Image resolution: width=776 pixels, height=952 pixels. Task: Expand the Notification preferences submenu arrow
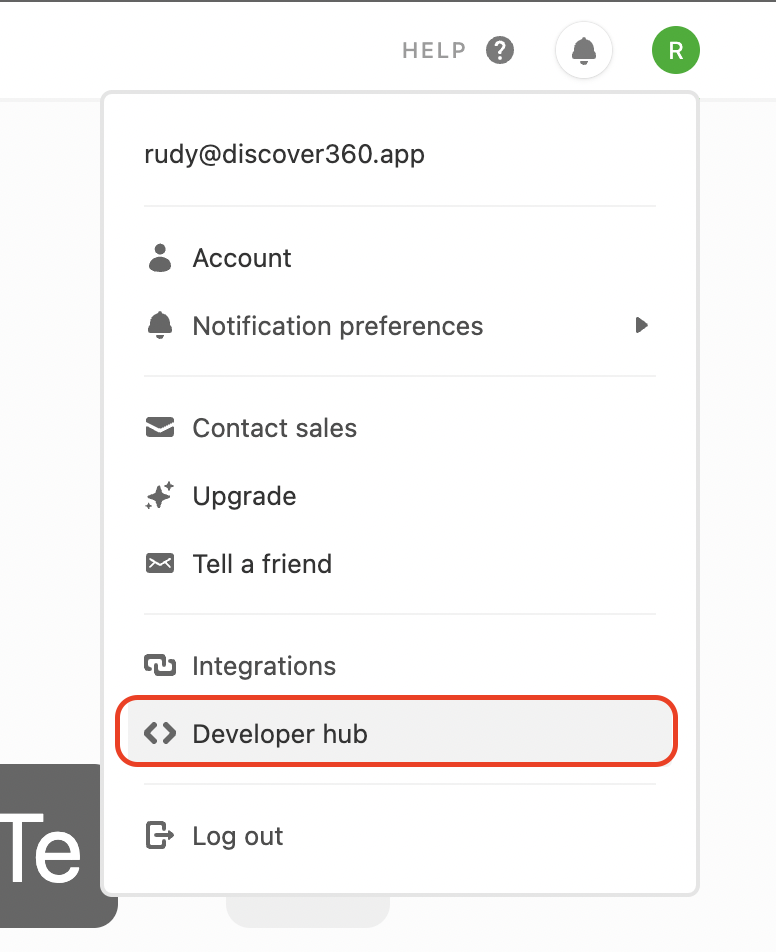tap(642, 326)
